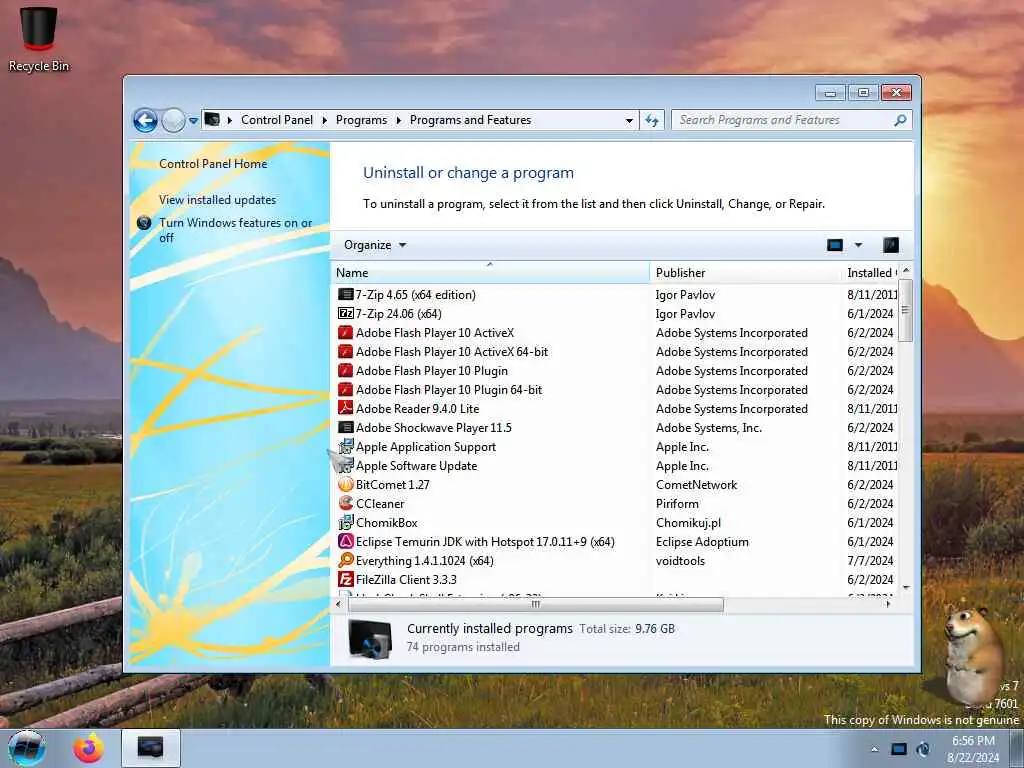Open Turn Windows features on or off
The height and width of the screenshot is (768, 1024).
235,230
